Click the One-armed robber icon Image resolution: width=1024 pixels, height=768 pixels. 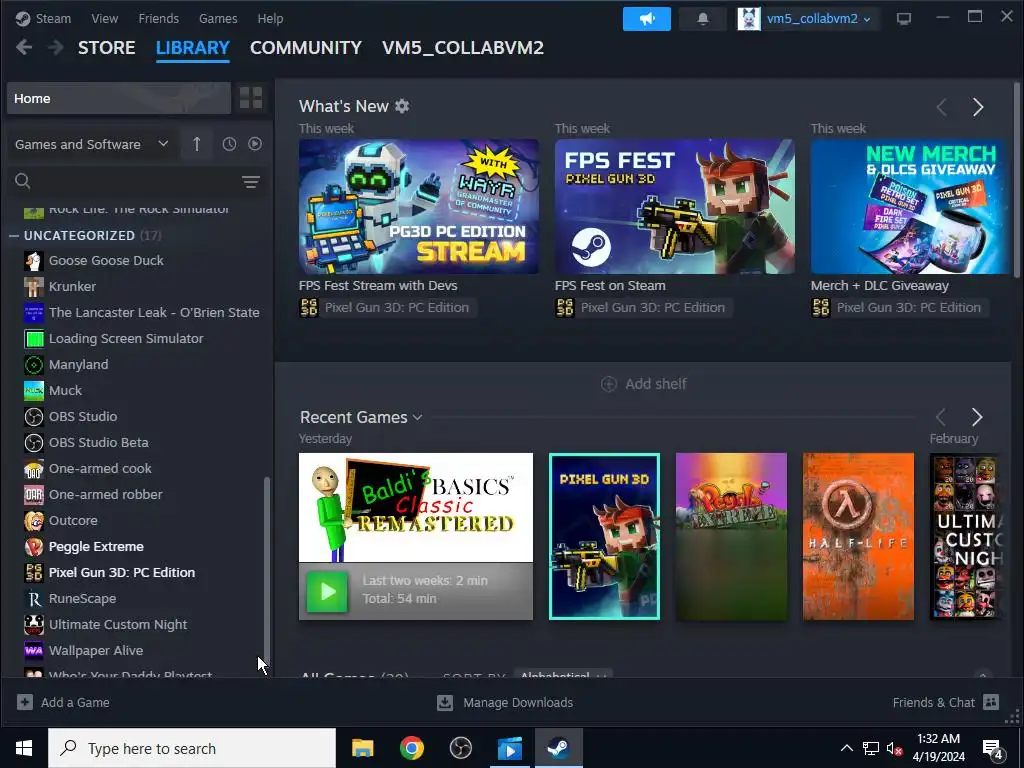pos(34,494)
